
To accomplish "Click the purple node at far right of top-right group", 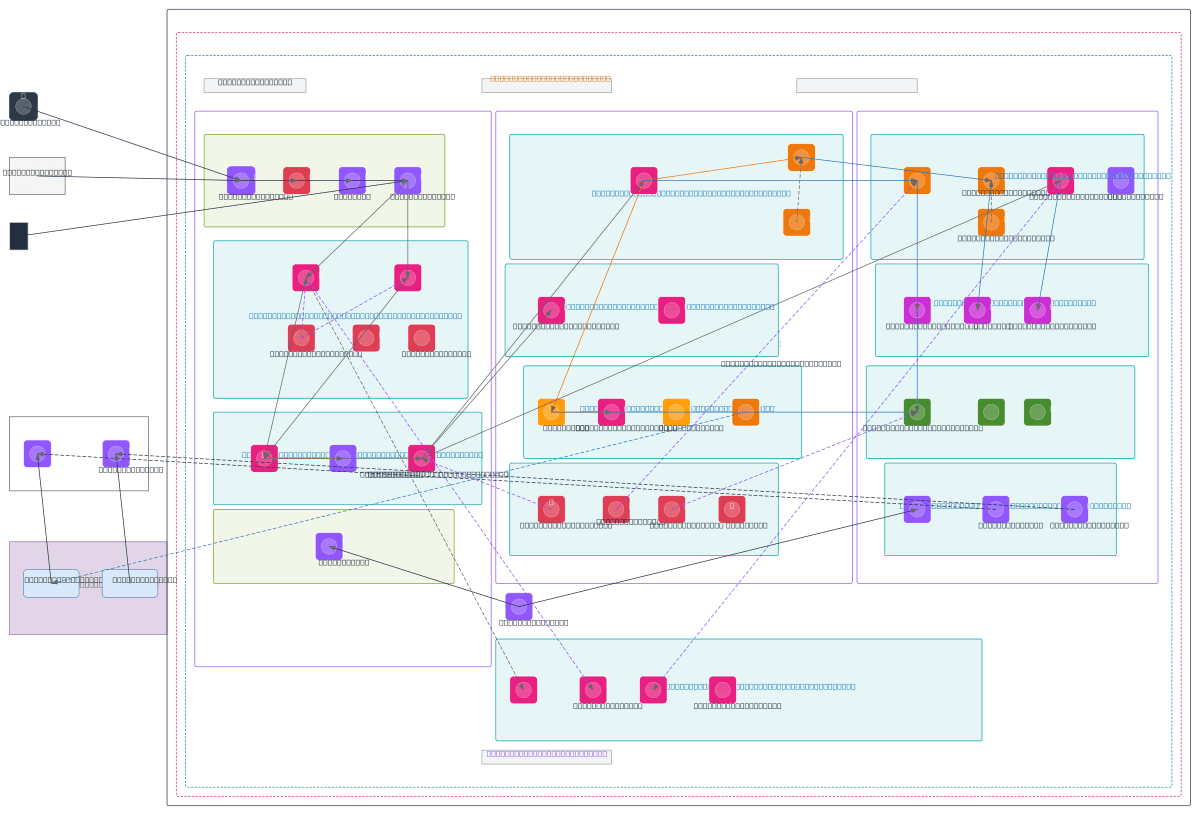I will pyautogui.click(x=1121, y=180).
